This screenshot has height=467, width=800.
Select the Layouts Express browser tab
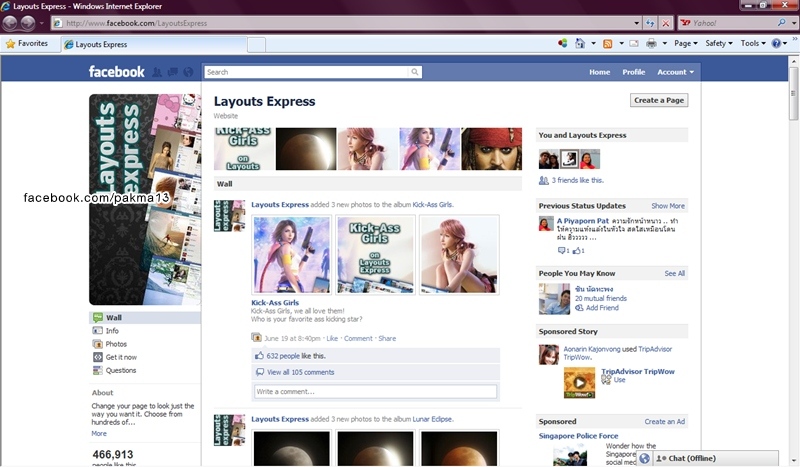(x=153, y=44)
